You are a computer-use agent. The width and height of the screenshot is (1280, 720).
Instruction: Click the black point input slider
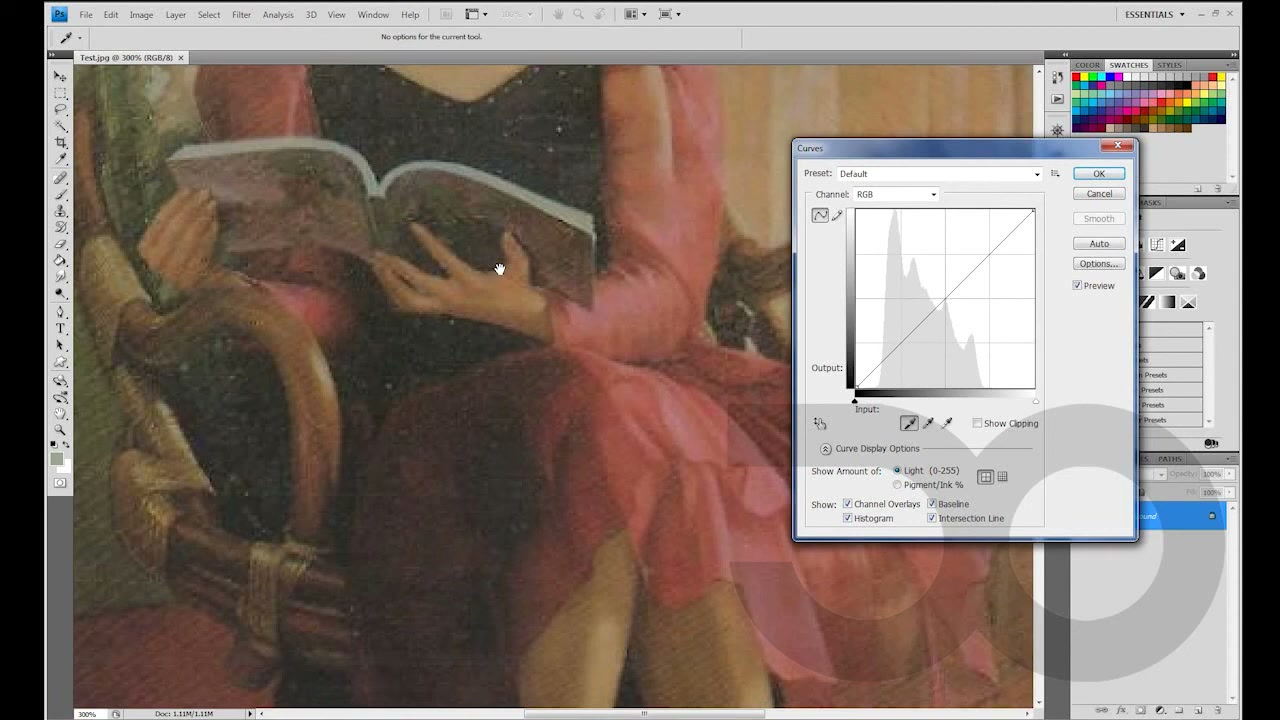tap(854, 401)
